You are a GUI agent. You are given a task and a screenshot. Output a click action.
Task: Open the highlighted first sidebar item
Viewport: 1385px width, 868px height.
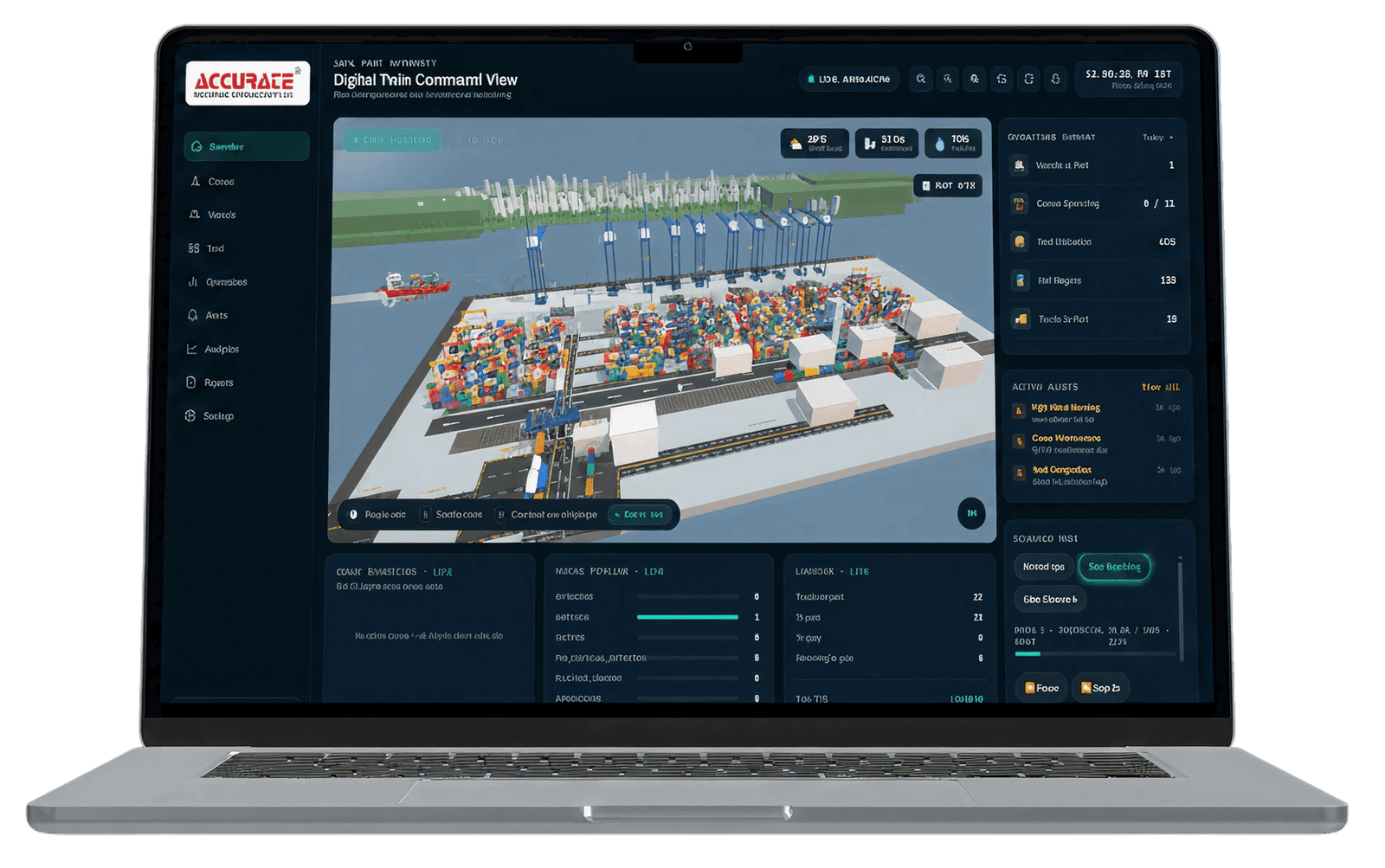247,146
